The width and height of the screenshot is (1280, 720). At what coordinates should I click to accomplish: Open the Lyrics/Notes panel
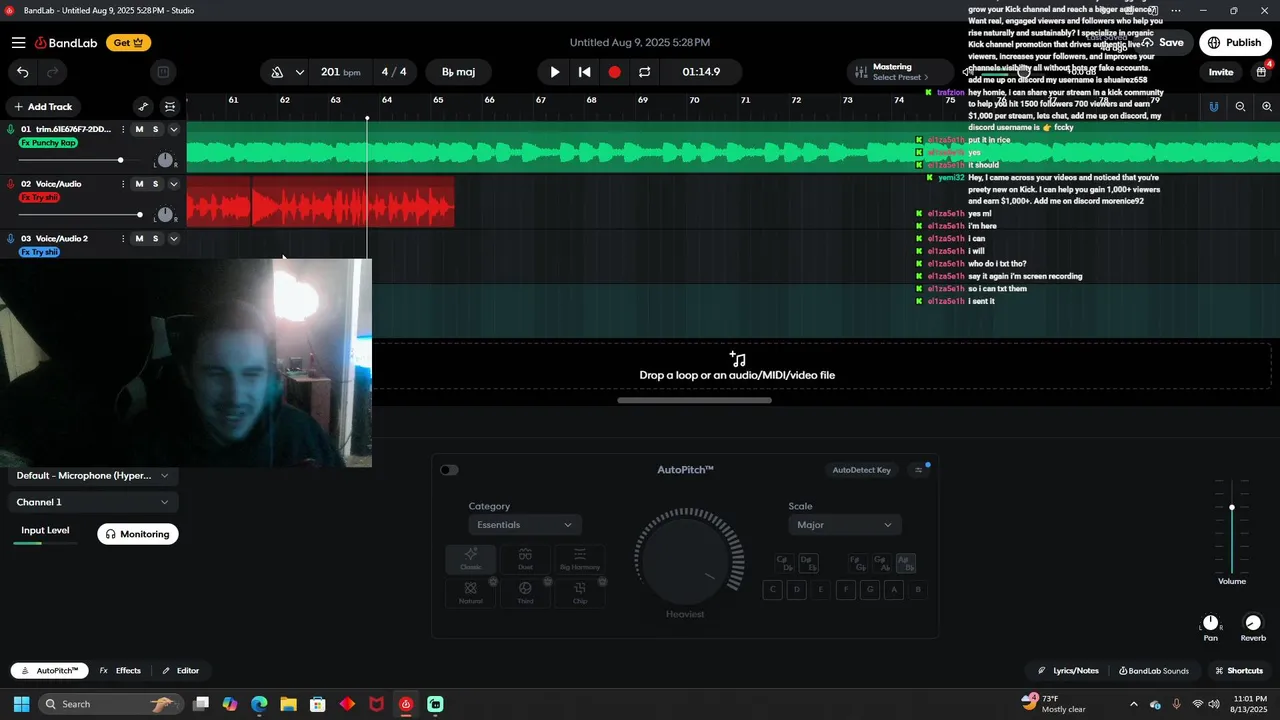(x=1068, y=671)
